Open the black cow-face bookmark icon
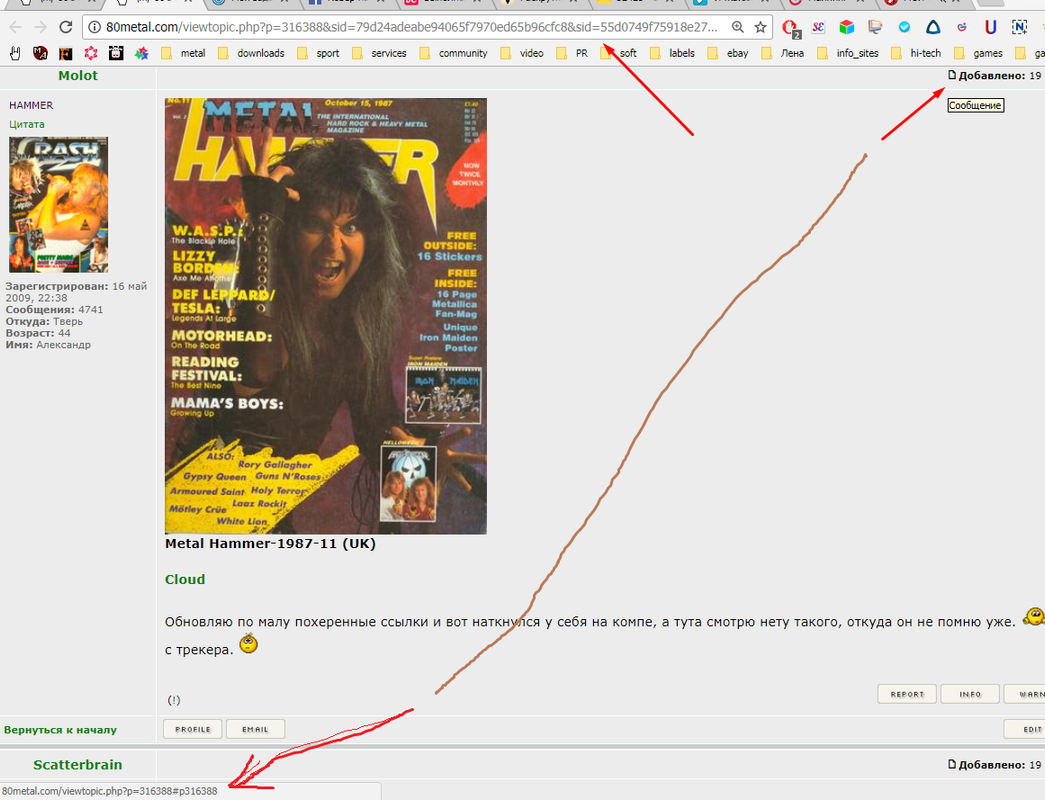Image resolution: width=1045 pixels, height=800 pixels. pyautogui.click(x=116, y=53)
